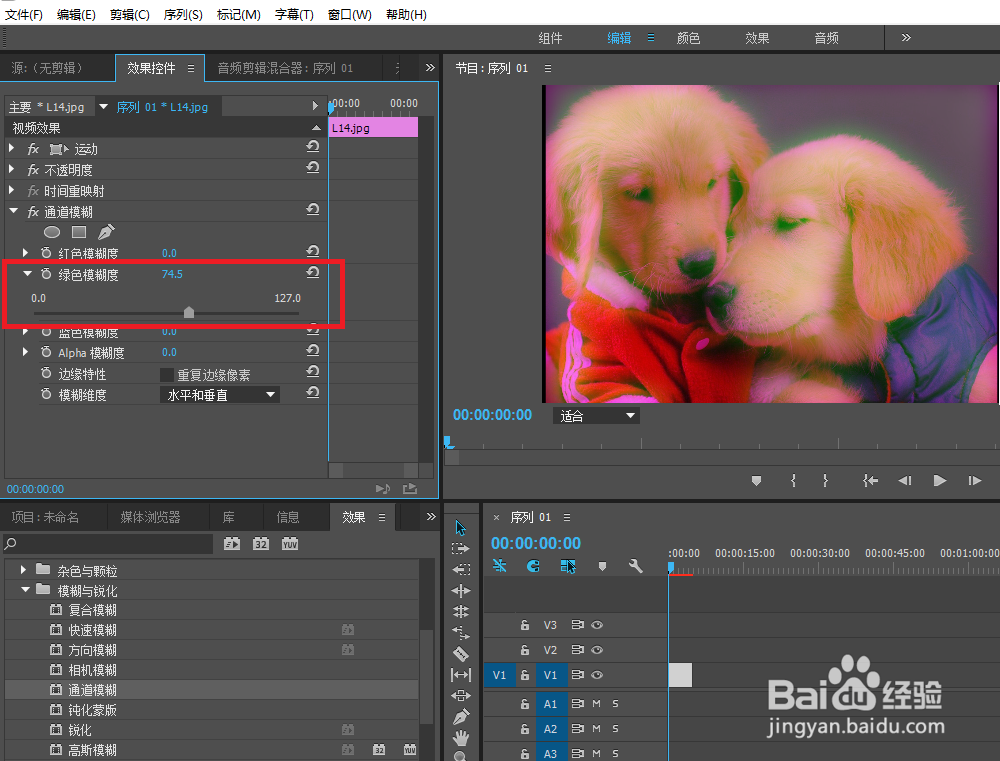1000x761 pixels.
Task: Select the ellipse mask tool under 通道模糊
Action: click(x=52, y=232)
